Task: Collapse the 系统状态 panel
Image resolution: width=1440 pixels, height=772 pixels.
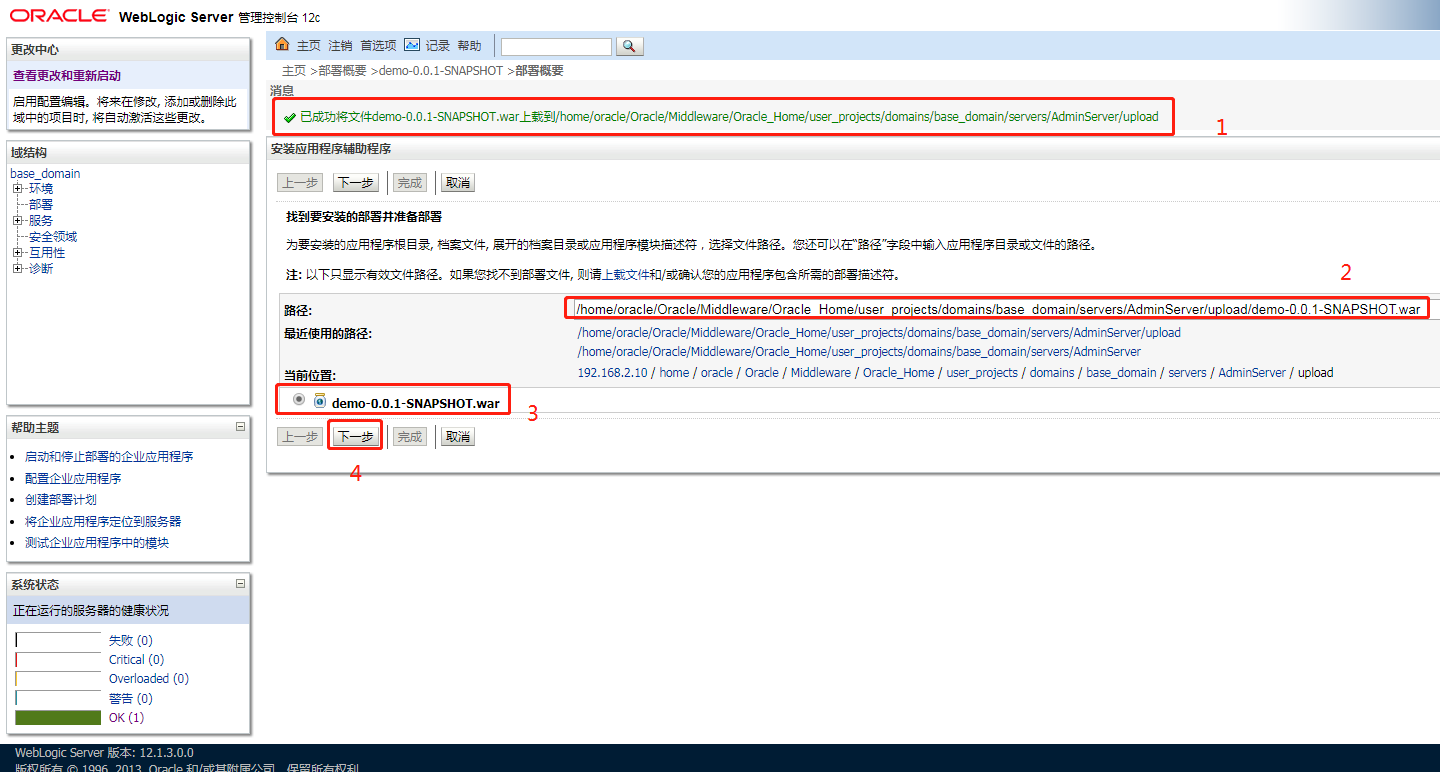Action: (240, 584)
